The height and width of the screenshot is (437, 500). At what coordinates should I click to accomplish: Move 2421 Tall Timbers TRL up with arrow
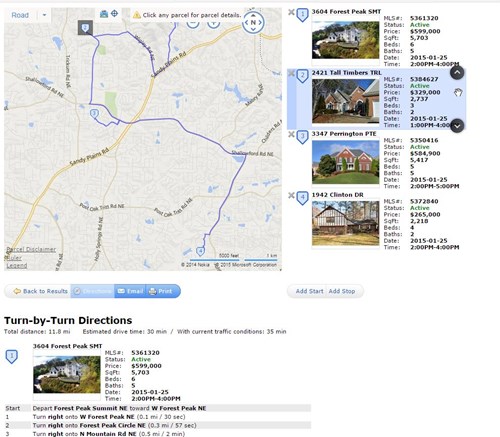[457, 72]
